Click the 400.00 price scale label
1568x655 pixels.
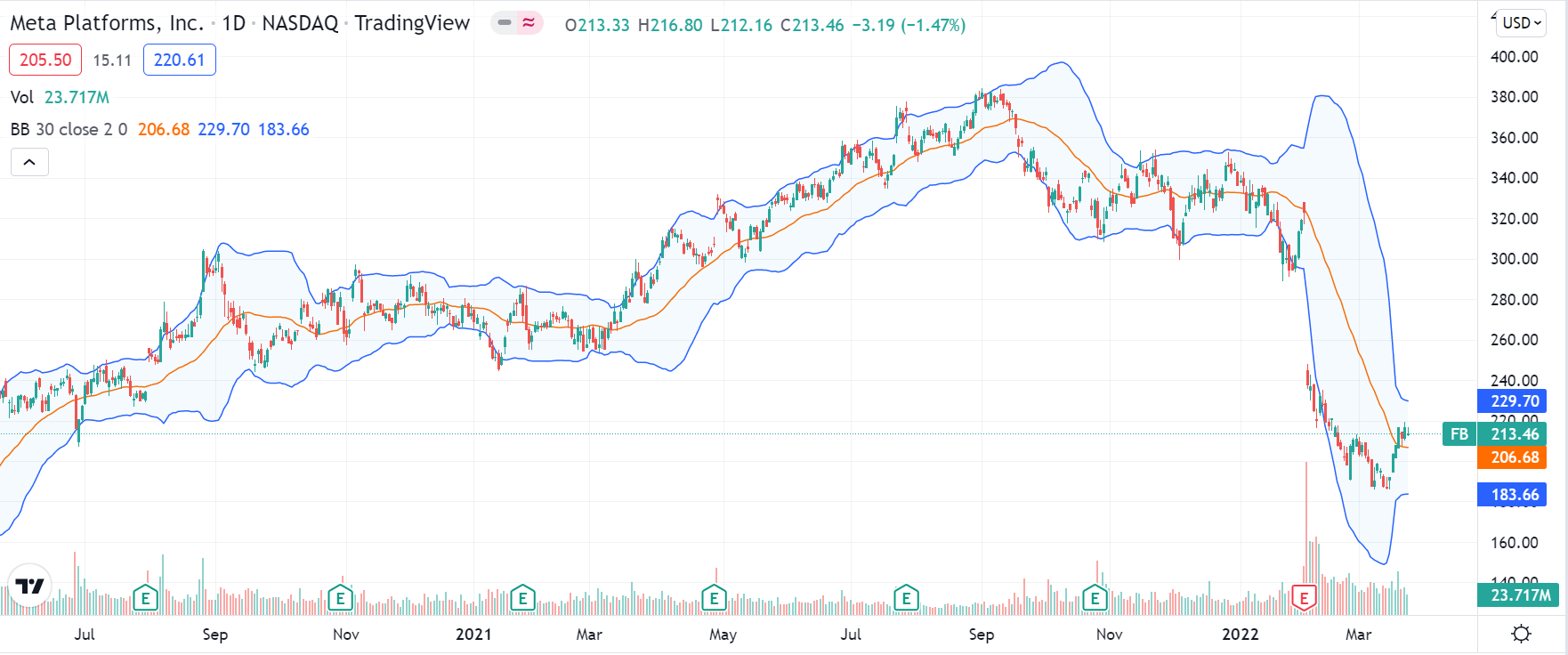tap(1515, 57)
